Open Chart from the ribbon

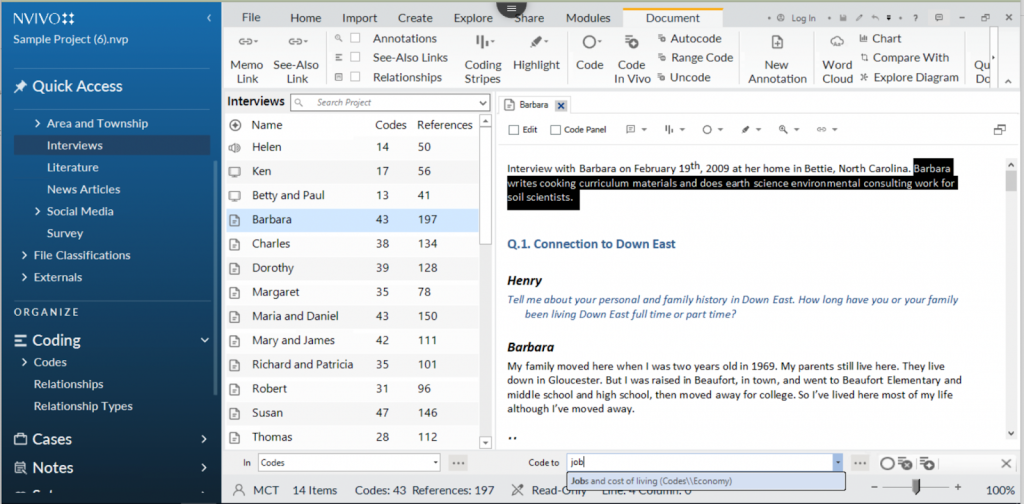pos(880,39)
